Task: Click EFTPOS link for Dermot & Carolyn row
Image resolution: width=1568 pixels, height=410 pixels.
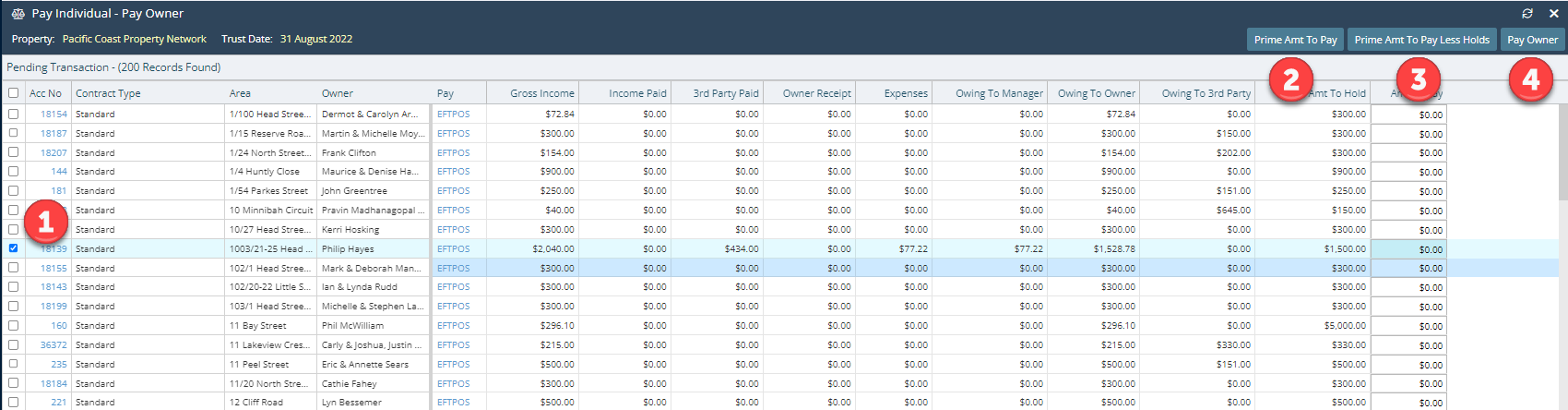Action: (x=453, y=115)
